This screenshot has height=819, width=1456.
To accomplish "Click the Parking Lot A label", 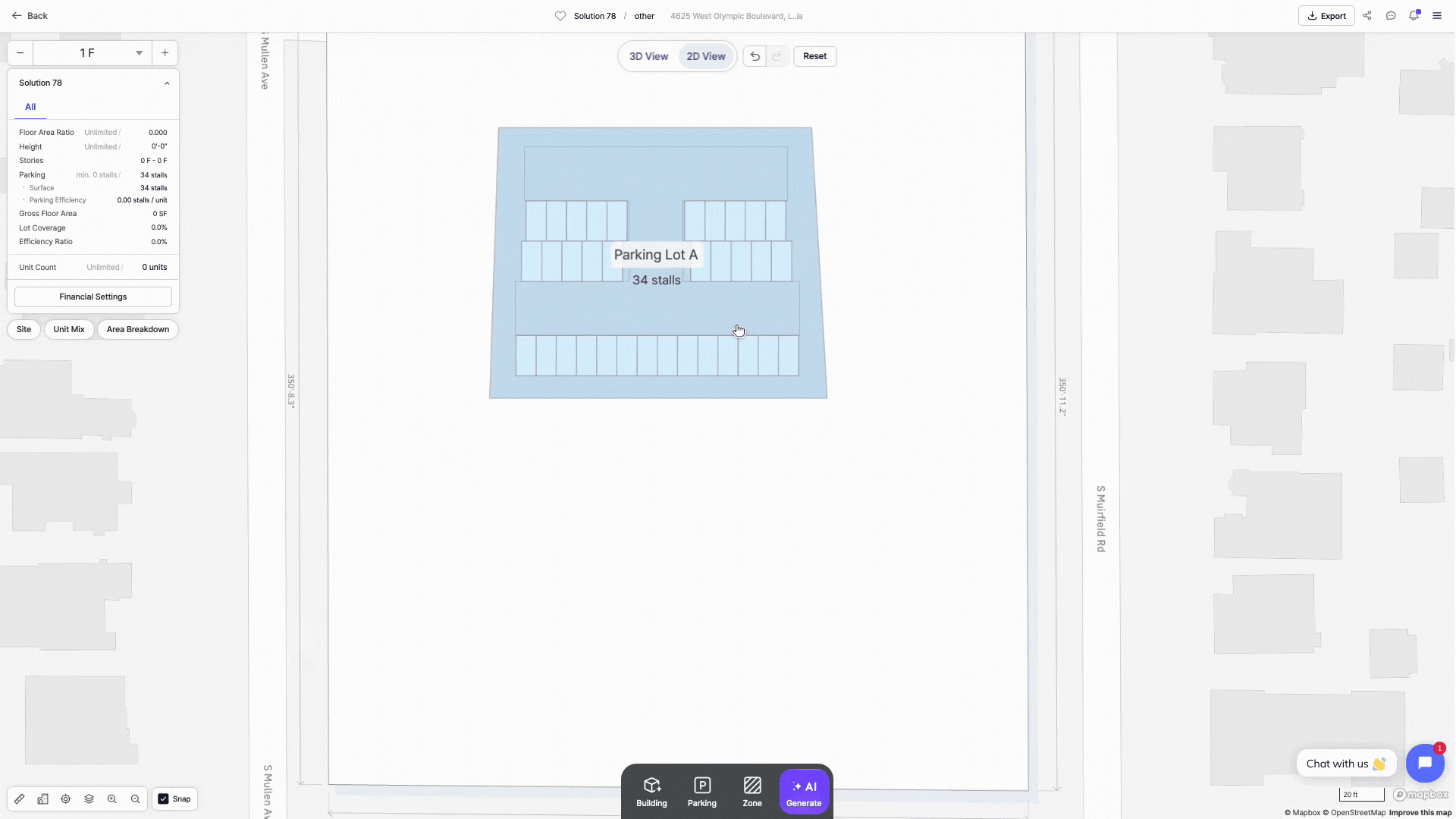I will (656, 255).
